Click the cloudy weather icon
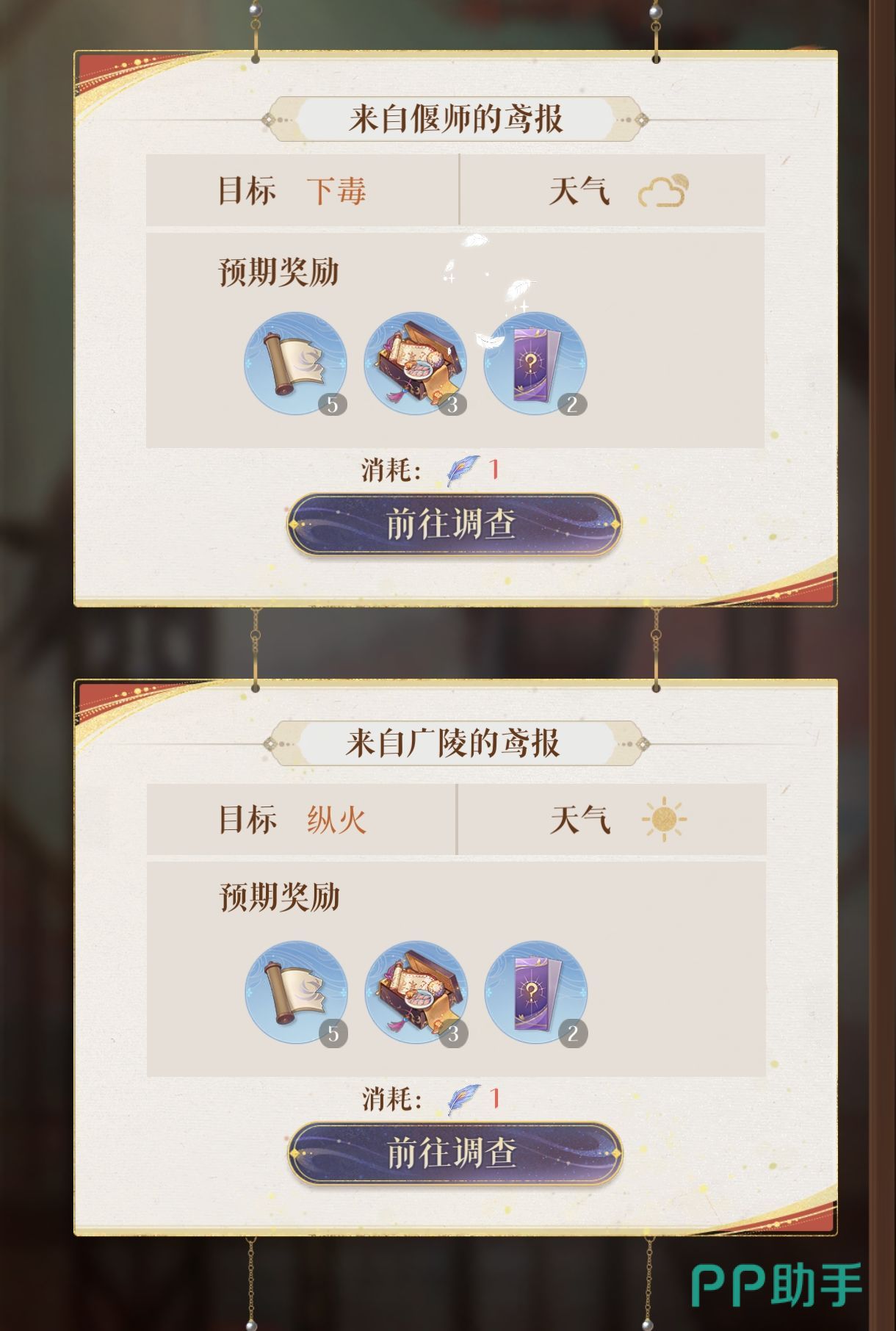The height and width of the screenshot is (1331, 896). point(663,190)
